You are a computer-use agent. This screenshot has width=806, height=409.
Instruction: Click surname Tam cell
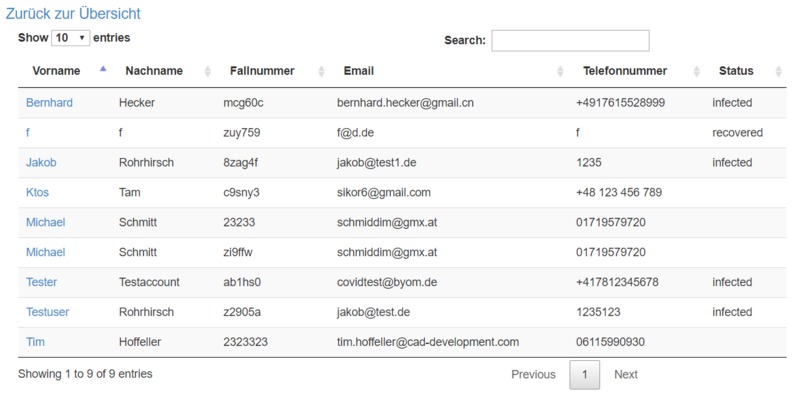tap(130, 192)
